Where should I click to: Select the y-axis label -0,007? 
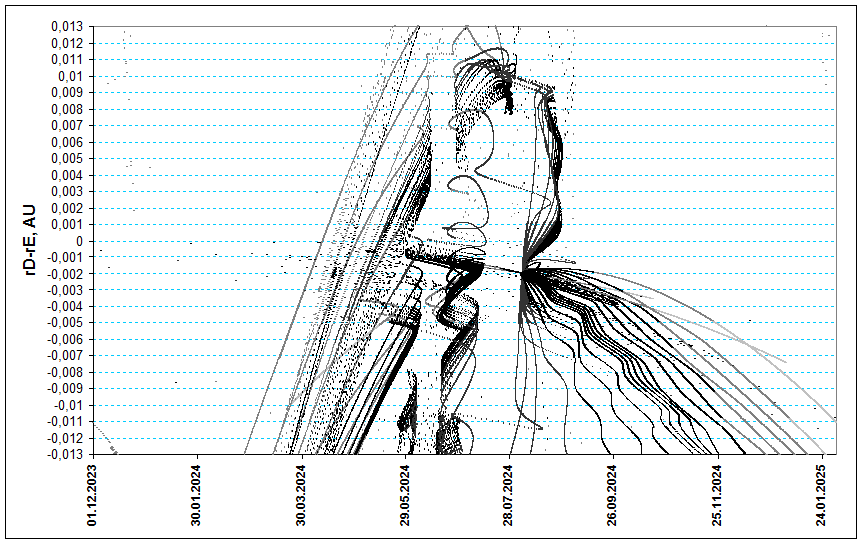(x=65, y=356)
